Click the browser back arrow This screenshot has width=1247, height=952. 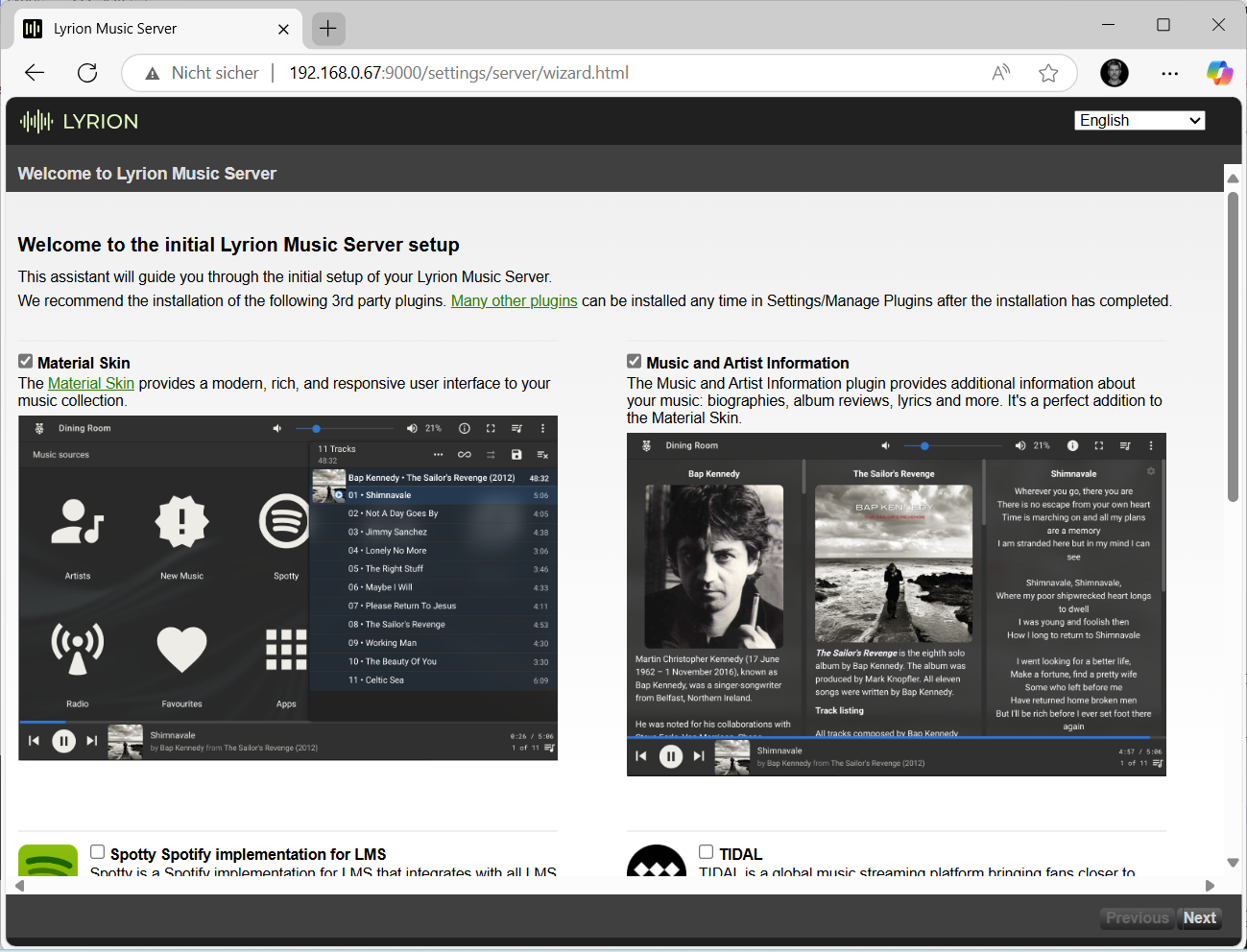pos(35,73)
